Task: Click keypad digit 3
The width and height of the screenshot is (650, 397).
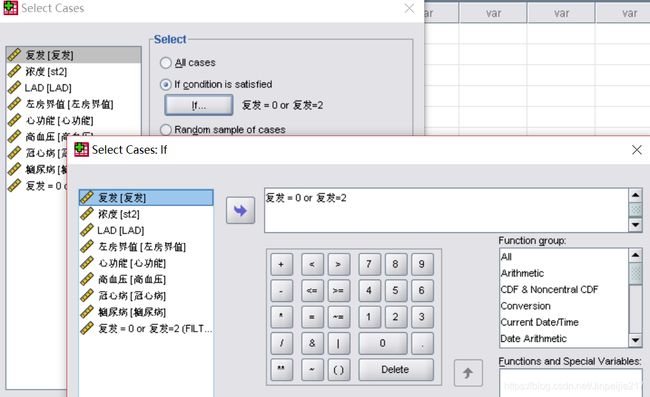Action: coord(422,317)
